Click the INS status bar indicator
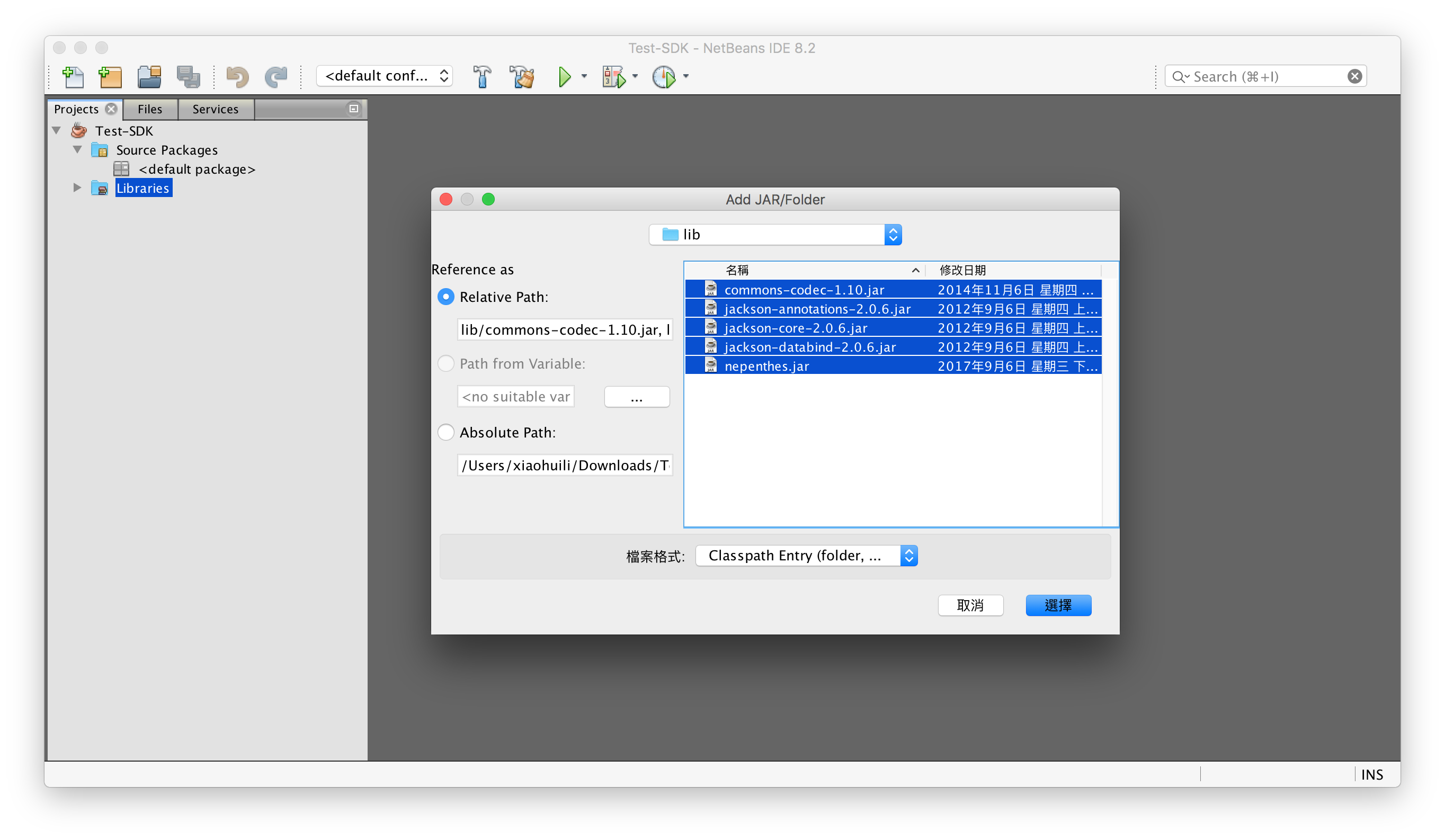The width and height of the screenshot is (1445, 840). click(1371, 774)
